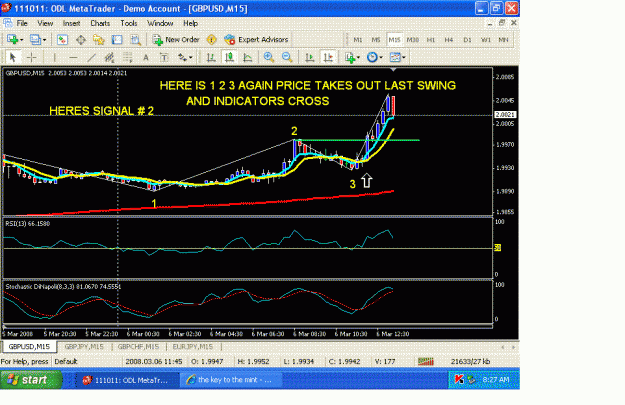Open the Windows start button

tap(31, 379)
